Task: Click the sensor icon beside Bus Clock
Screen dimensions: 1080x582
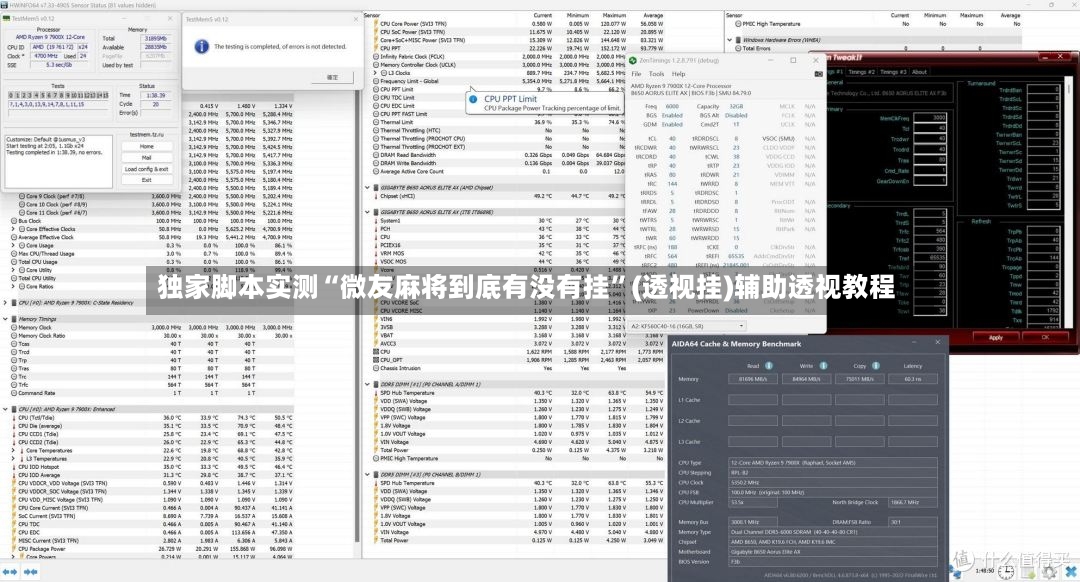Action: [14, 221]
